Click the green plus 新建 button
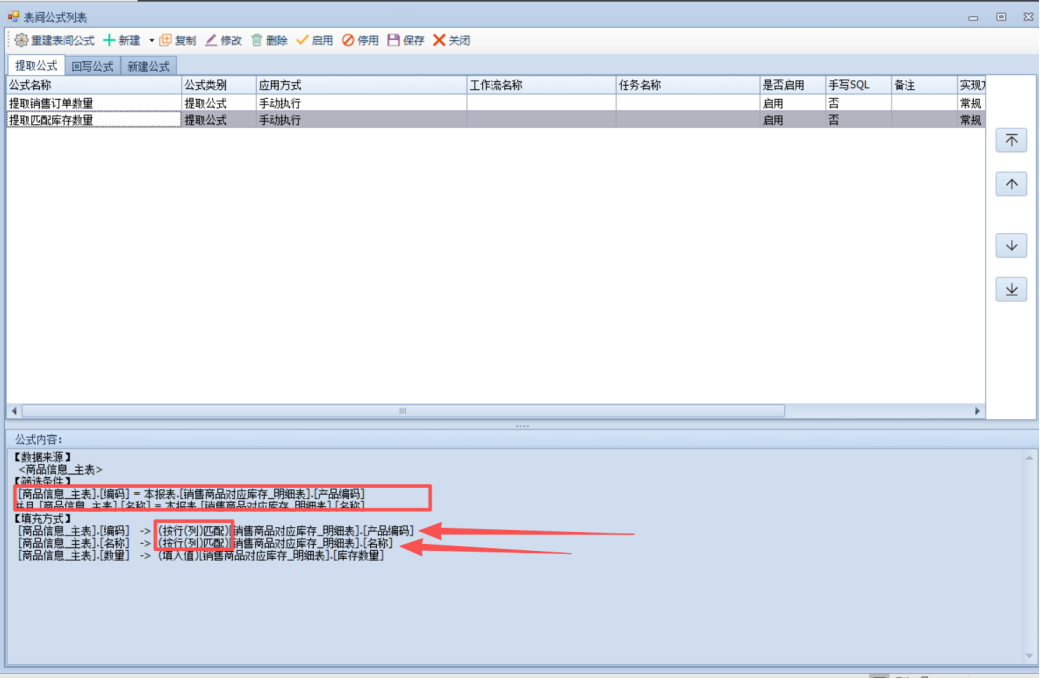The image size is (1040, 679). tap(122, 41)
